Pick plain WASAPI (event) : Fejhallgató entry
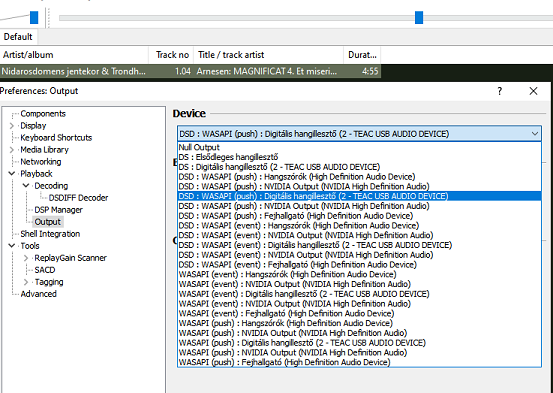This screenshot has height=393, width=553. (359, 313)
